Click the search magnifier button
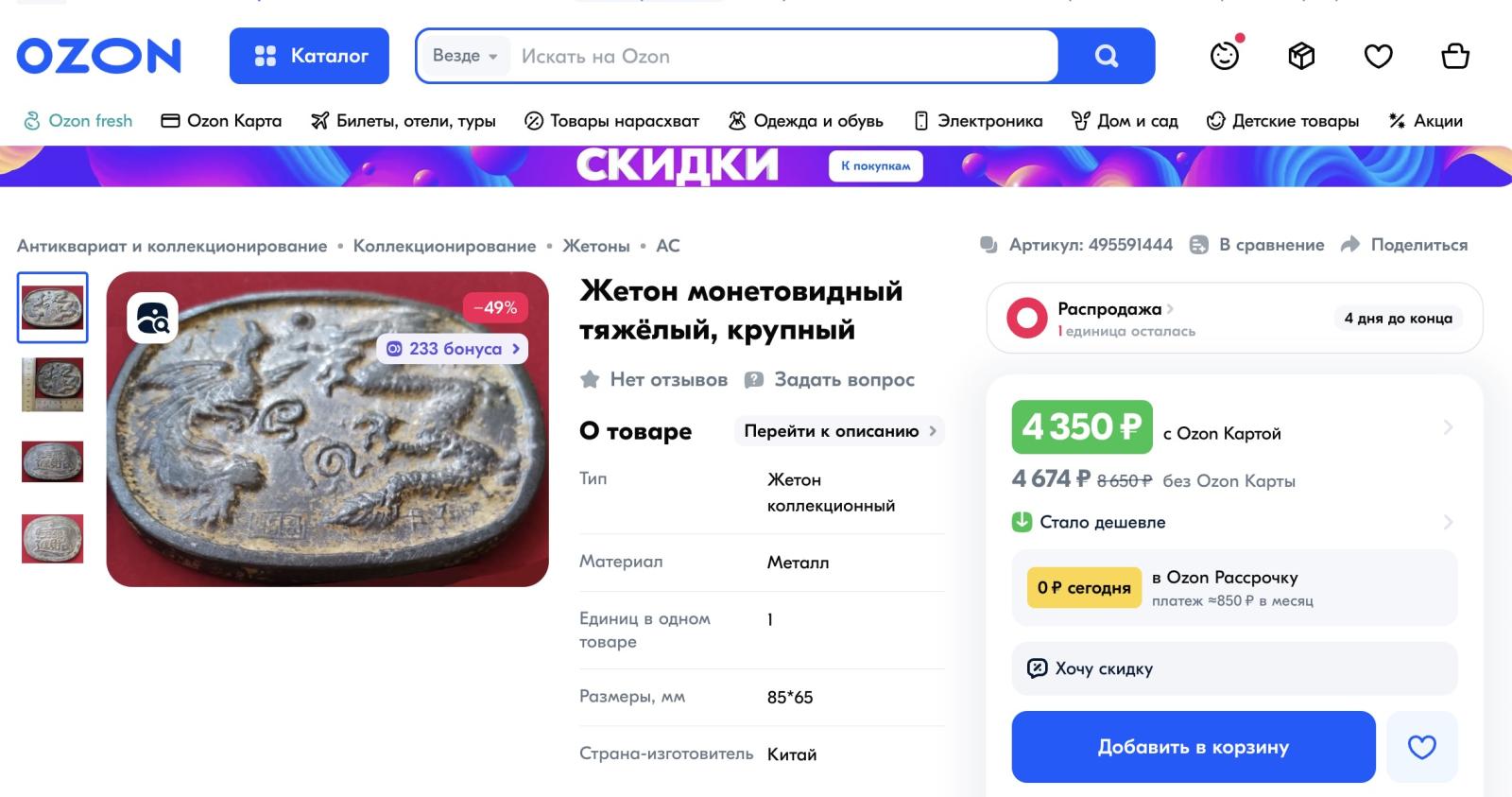Screen dimensions: 1512x797 [1106, 56]
